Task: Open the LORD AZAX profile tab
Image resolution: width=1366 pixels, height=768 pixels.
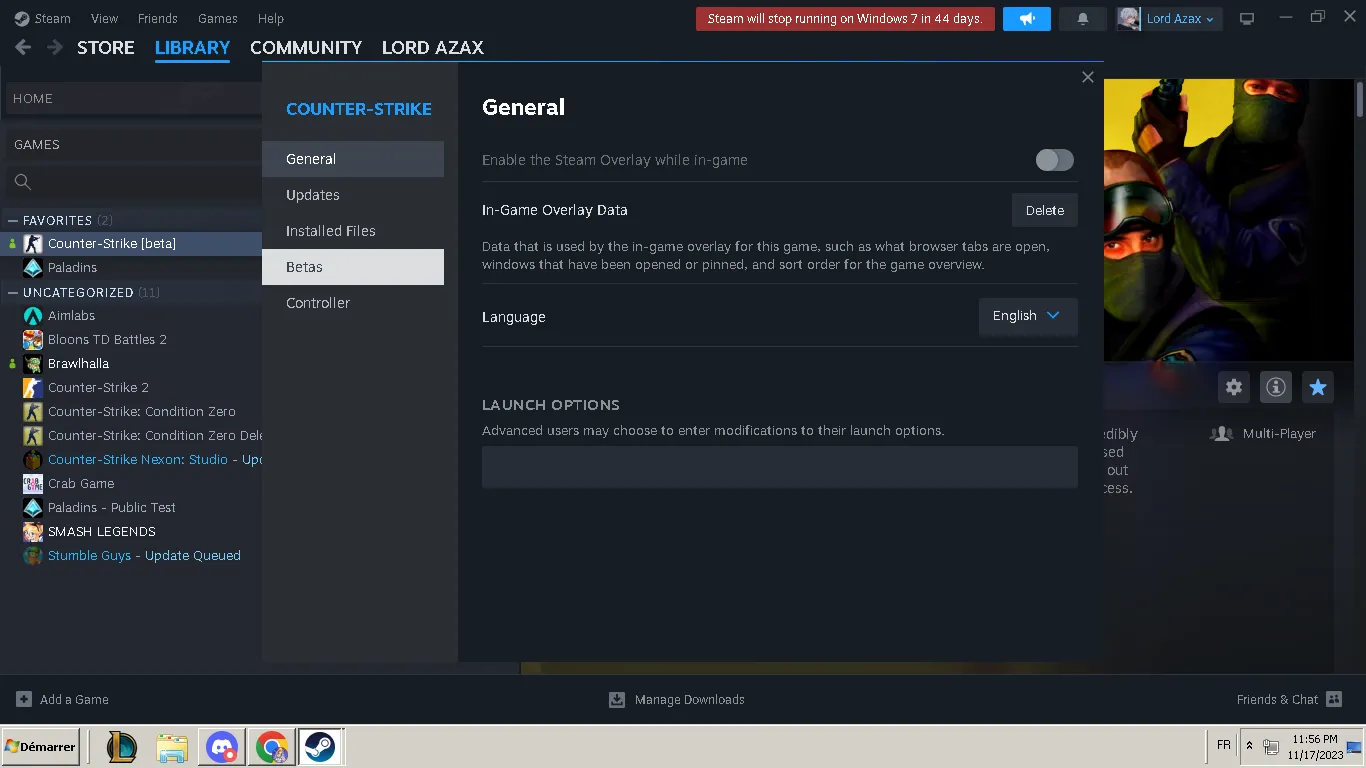Action: coord(433,47)
